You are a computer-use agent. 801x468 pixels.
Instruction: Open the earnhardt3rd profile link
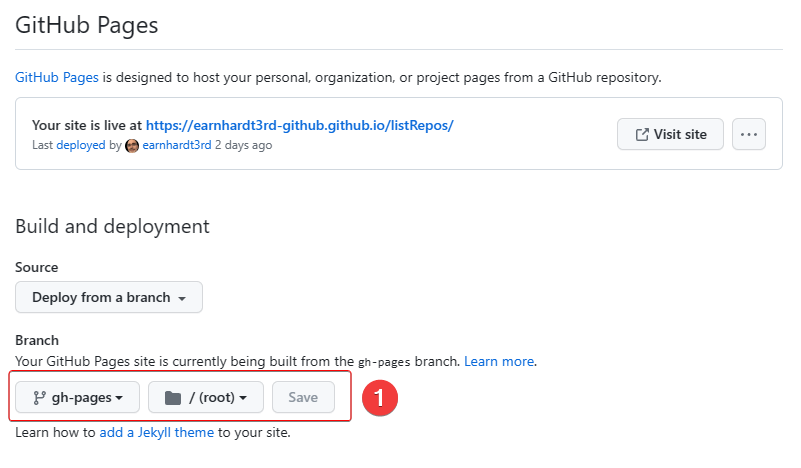click(x=177, y=145)
